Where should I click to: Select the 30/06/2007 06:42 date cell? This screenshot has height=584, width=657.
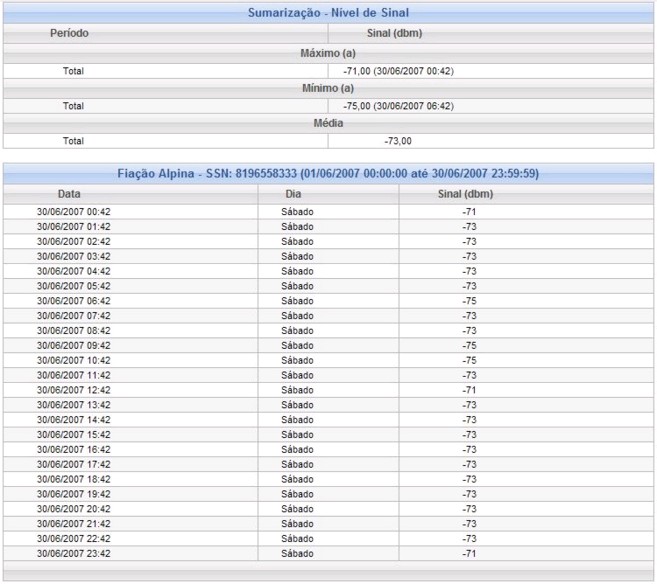pos(74,301)
